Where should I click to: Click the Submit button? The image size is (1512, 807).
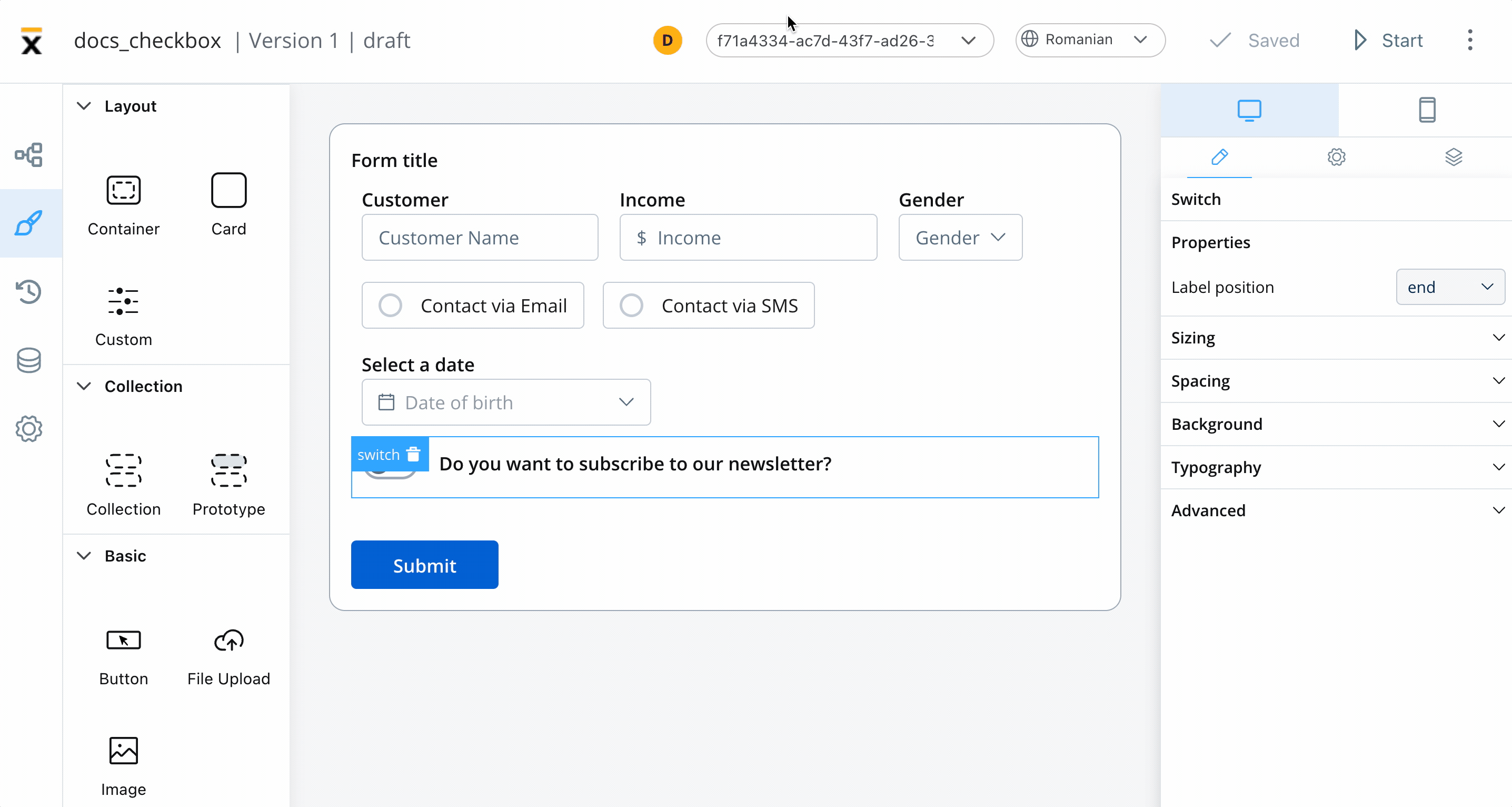click(x=424, y=565)
